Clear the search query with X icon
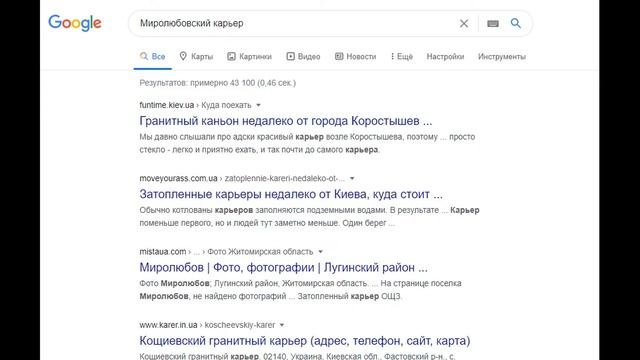The height and width of the screenshot is (360, 640). tap(464, 24)
